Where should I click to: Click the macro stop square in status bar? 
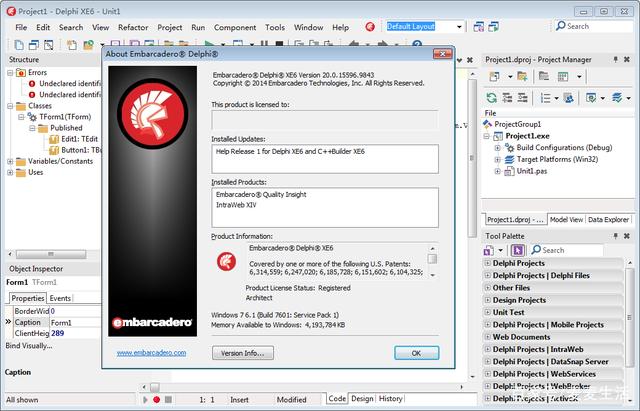tap(168, 400)
